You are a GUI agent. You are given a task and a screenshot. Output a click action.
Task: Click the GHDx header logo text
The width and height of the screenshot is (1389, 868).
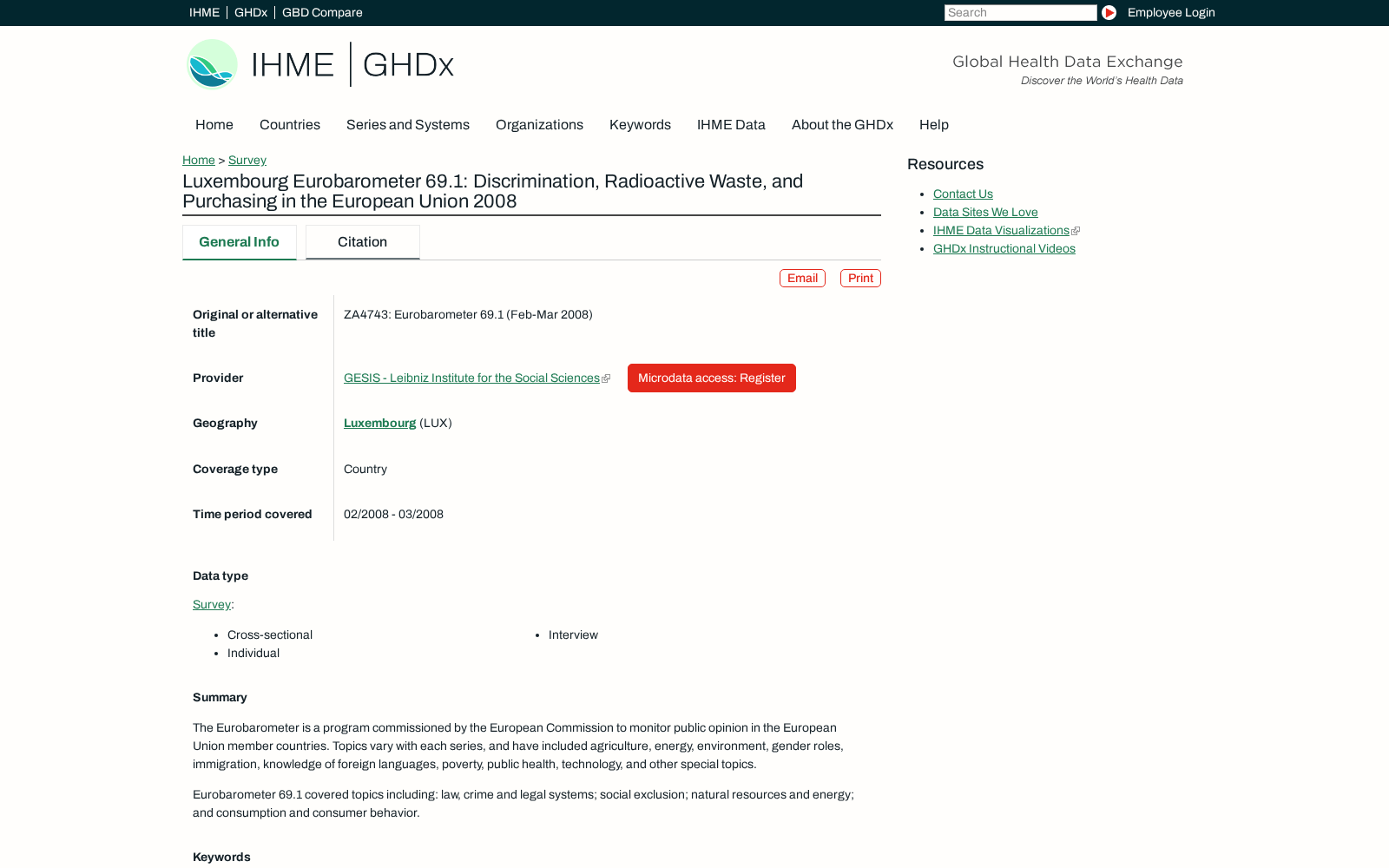pyautogui.click(x=408, y=64)
